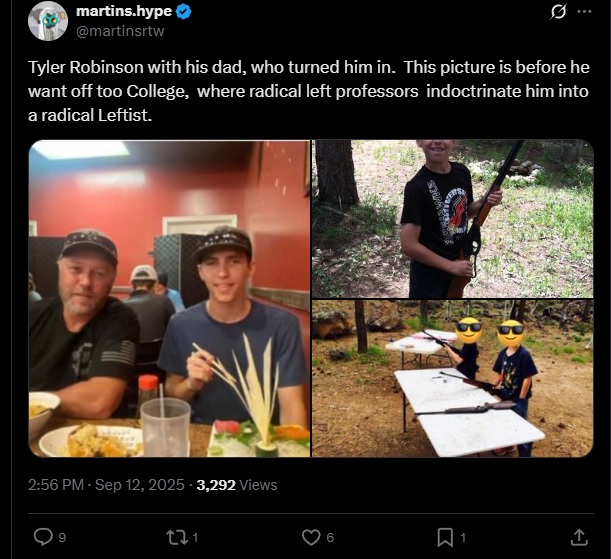Open the three-dot more options menu
611x559 pixels.
585,12
